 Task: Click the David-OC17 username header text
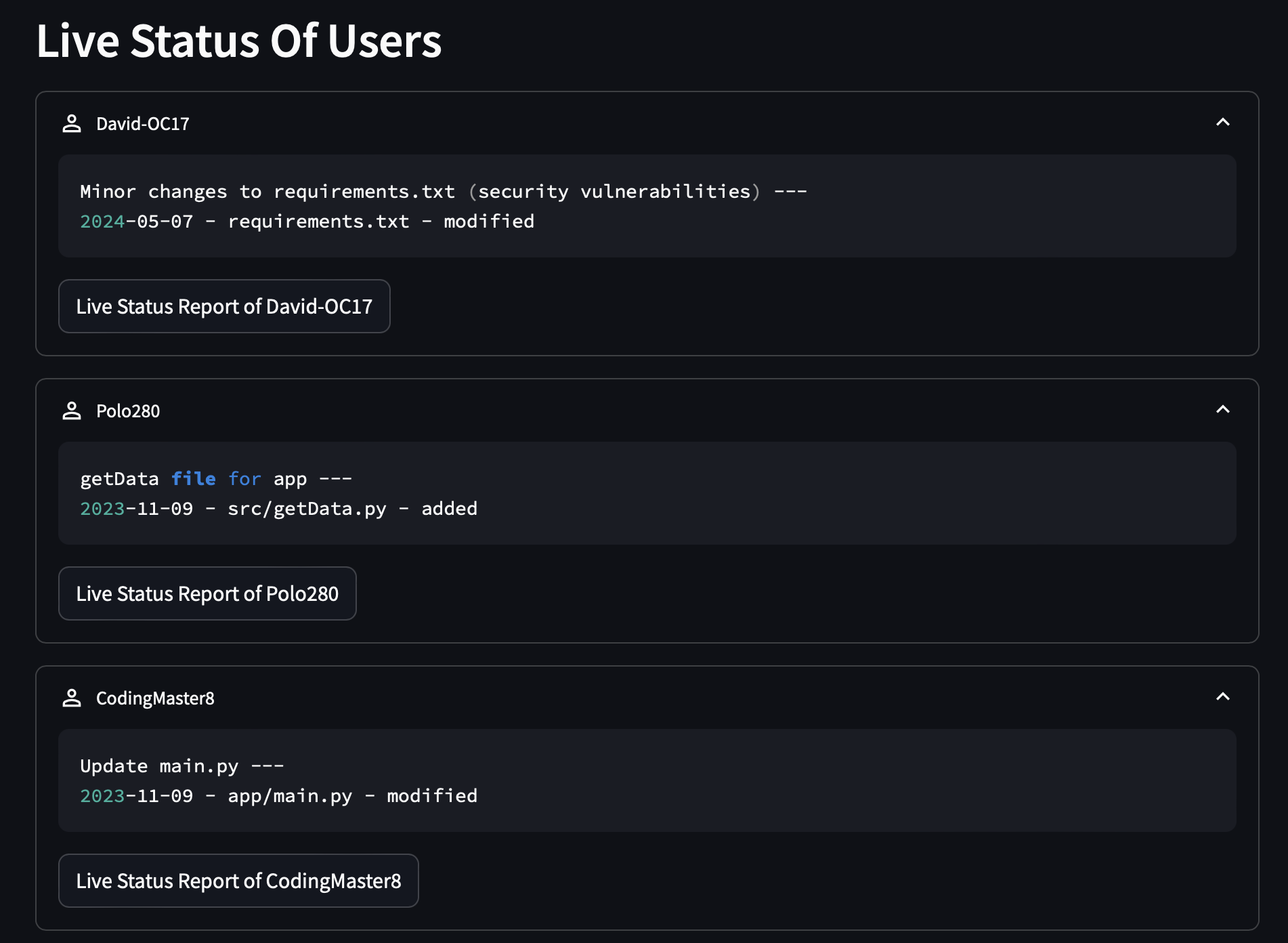(x=142, y=124)
